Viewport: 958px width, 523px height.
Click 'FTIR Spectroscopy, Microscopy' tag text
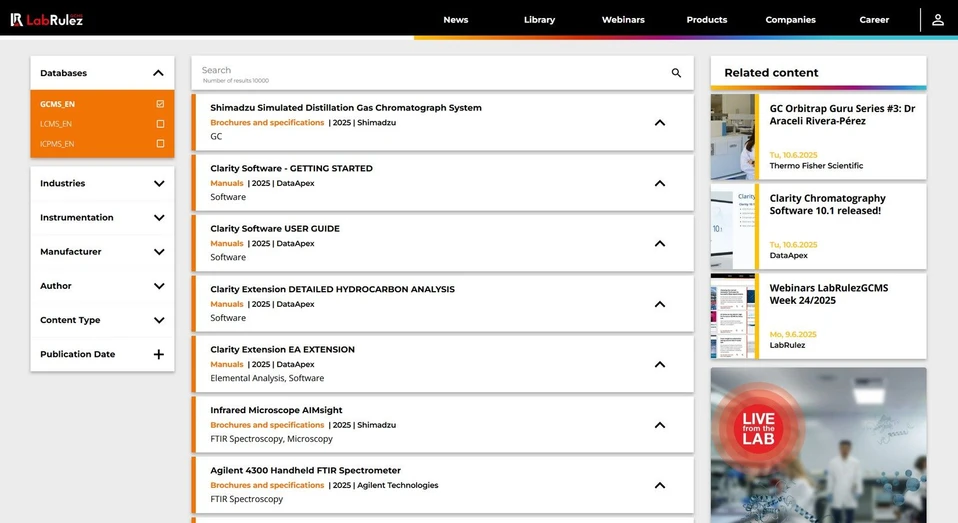click(x=271, y=439)
